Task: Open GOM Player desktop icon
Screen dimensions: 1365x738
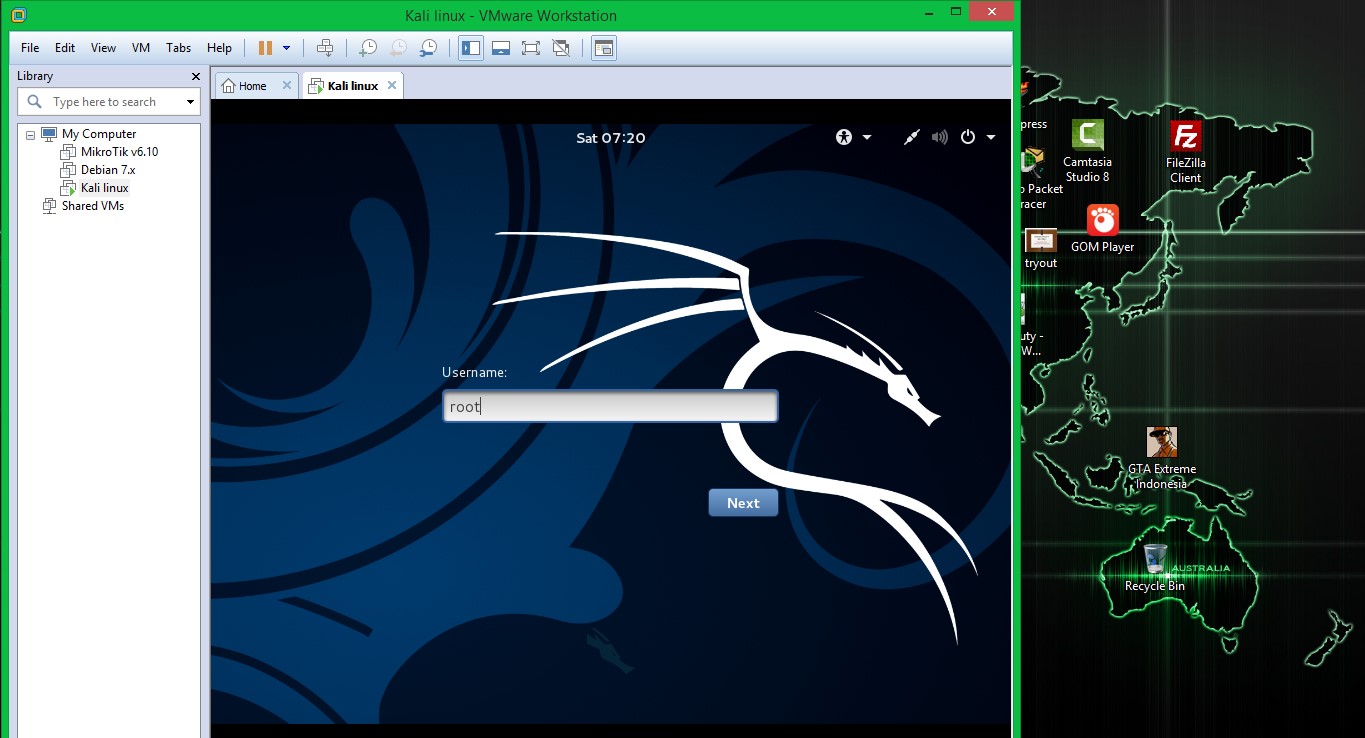Action: coord(1103,229)
